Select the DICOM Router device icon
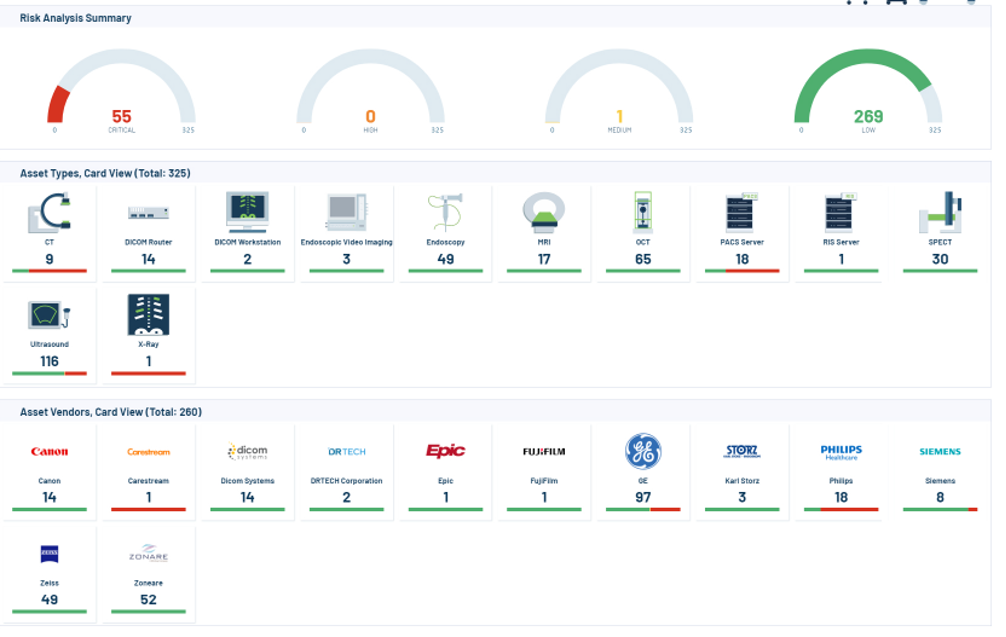 pyautogui.click(x=148, y=213)
